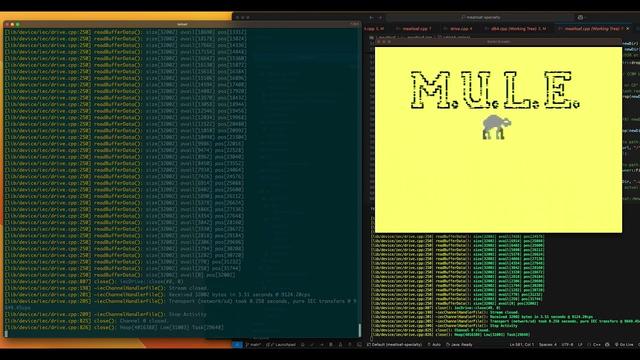Click the terminal window title bar

(x=182, y=24)
